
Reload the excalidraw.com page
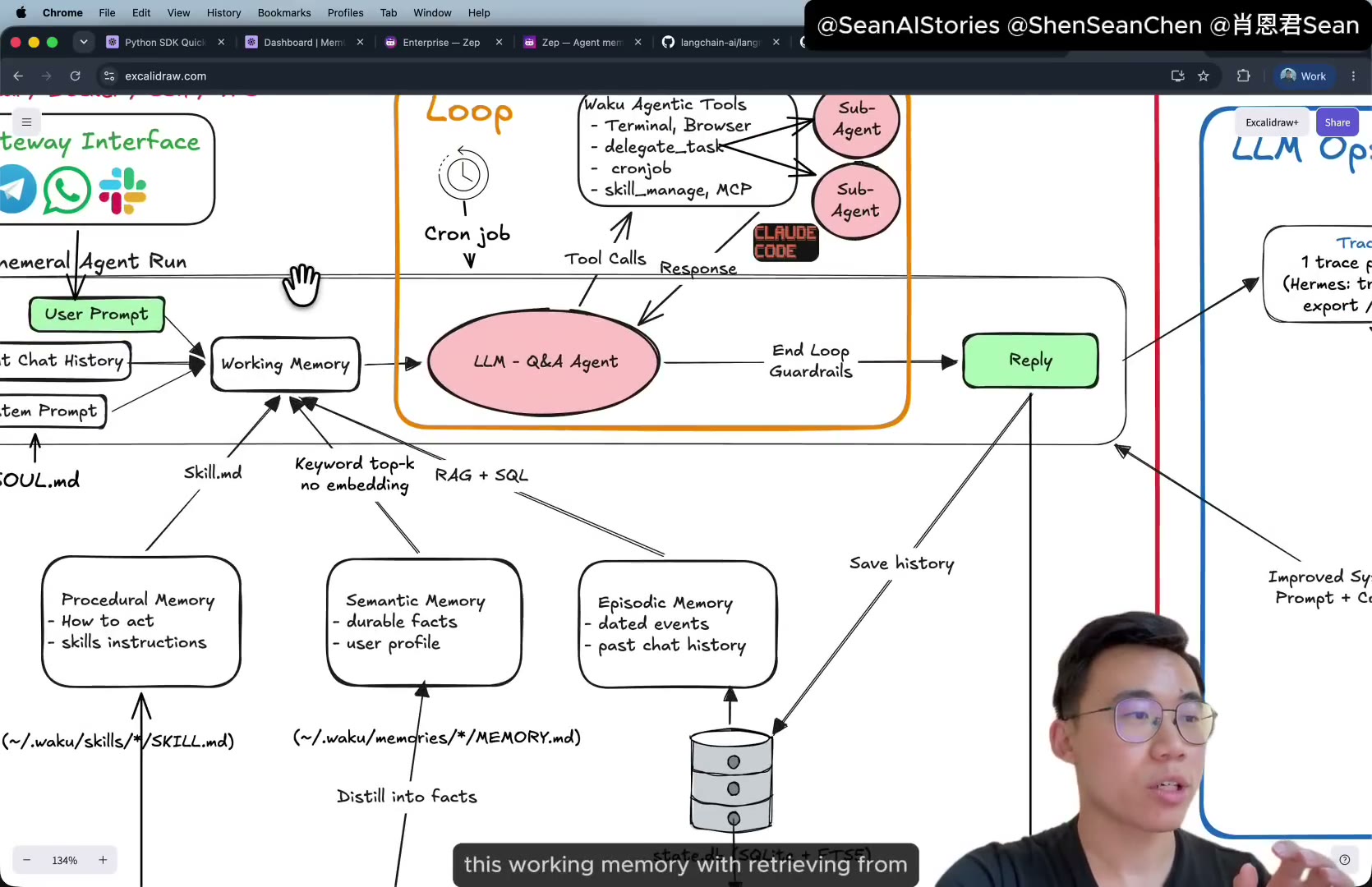[x=75, y=76]
